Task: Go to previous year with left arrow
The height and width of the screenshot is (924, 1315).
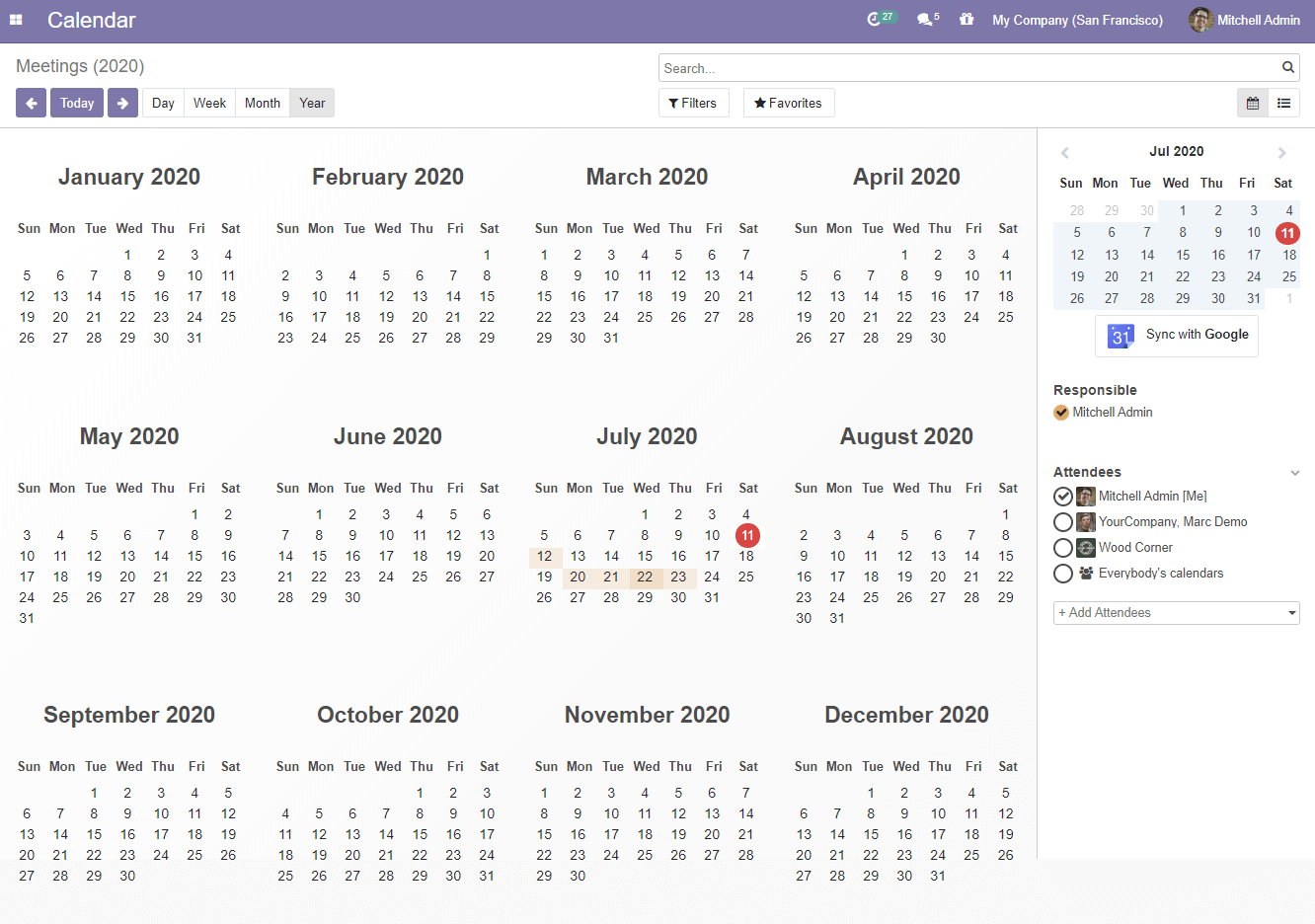Action: coord(31,103)
